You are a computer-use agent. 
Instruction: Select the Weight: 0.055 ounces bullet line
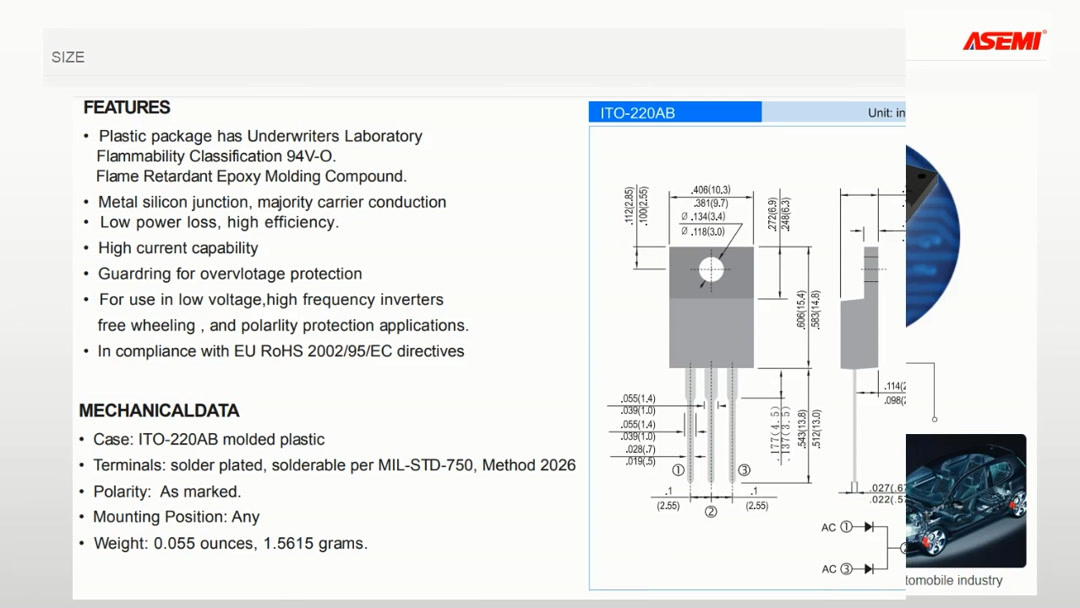(229, 543)
